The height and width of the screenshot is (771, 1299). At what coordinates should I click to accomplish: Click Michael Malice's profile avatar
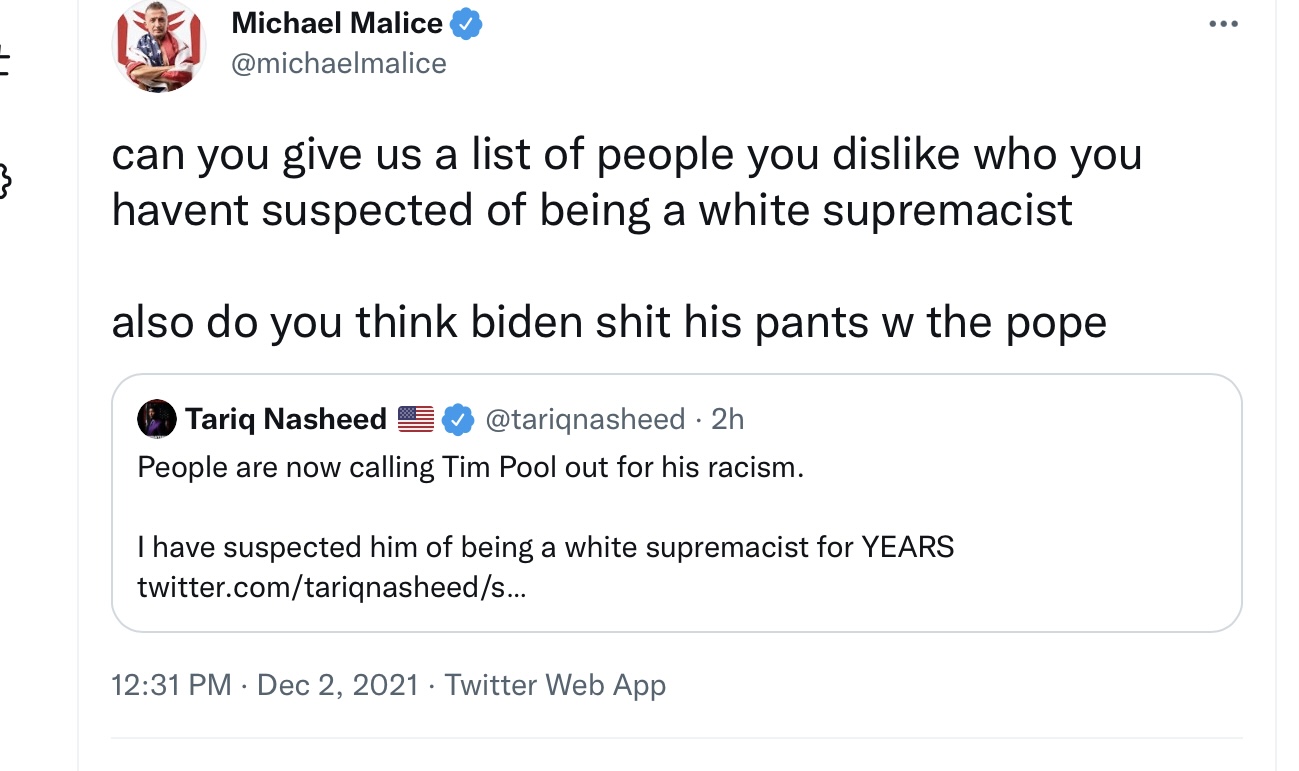[x=160, y=46]
